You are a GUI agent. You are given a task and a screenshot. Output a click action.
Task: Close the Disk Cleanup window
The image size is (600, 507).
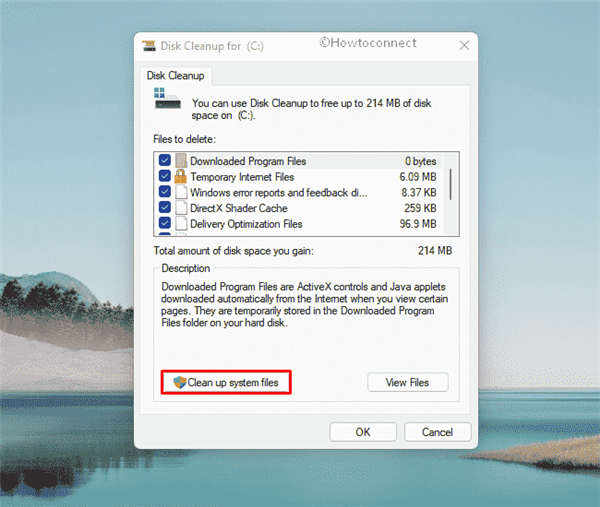[464, 46]
